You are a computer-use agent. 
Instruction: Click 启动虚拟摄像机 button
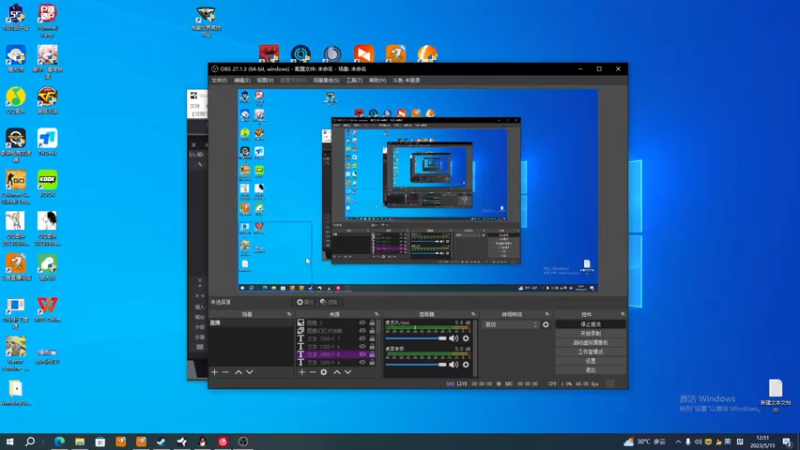590,343
